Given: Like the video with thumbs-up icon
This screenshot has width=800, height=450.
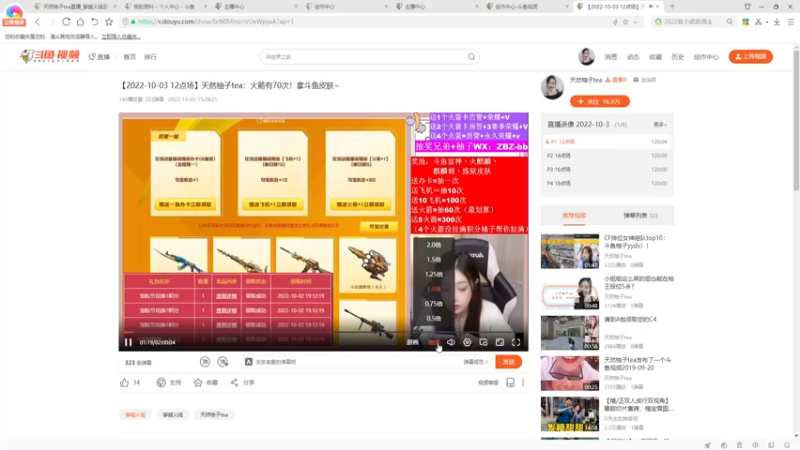Looking at the screenshot, I should 124,383.
